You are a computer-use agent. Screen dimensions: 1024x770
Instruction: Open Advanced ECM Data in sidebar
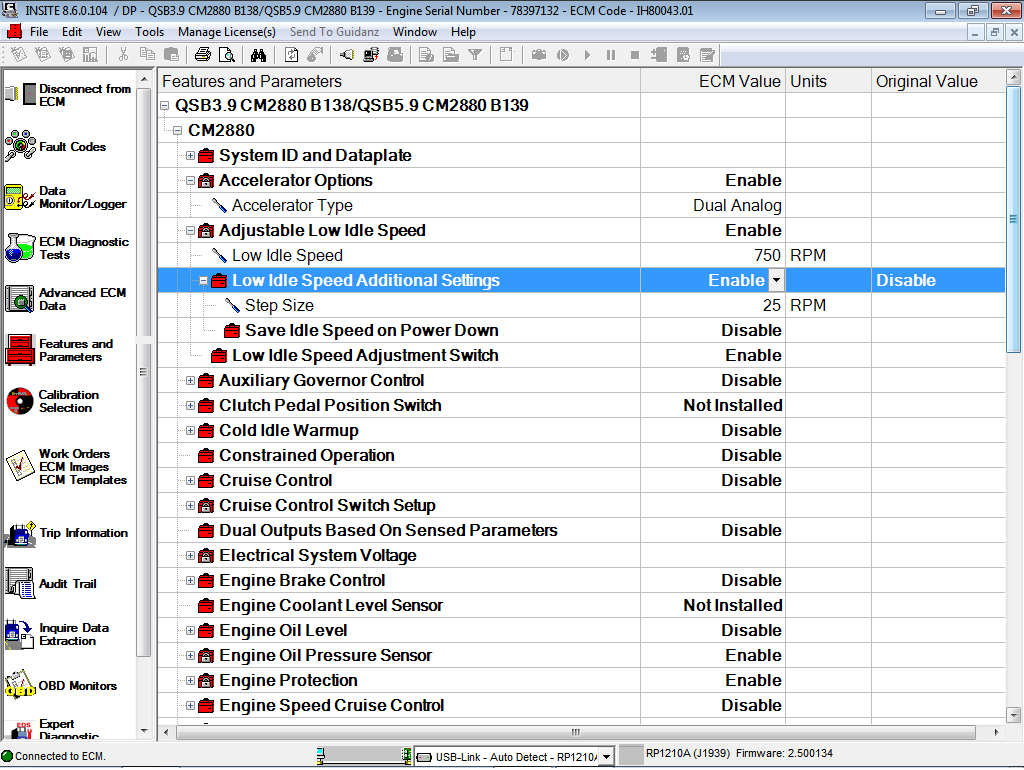tap(65, 299)
